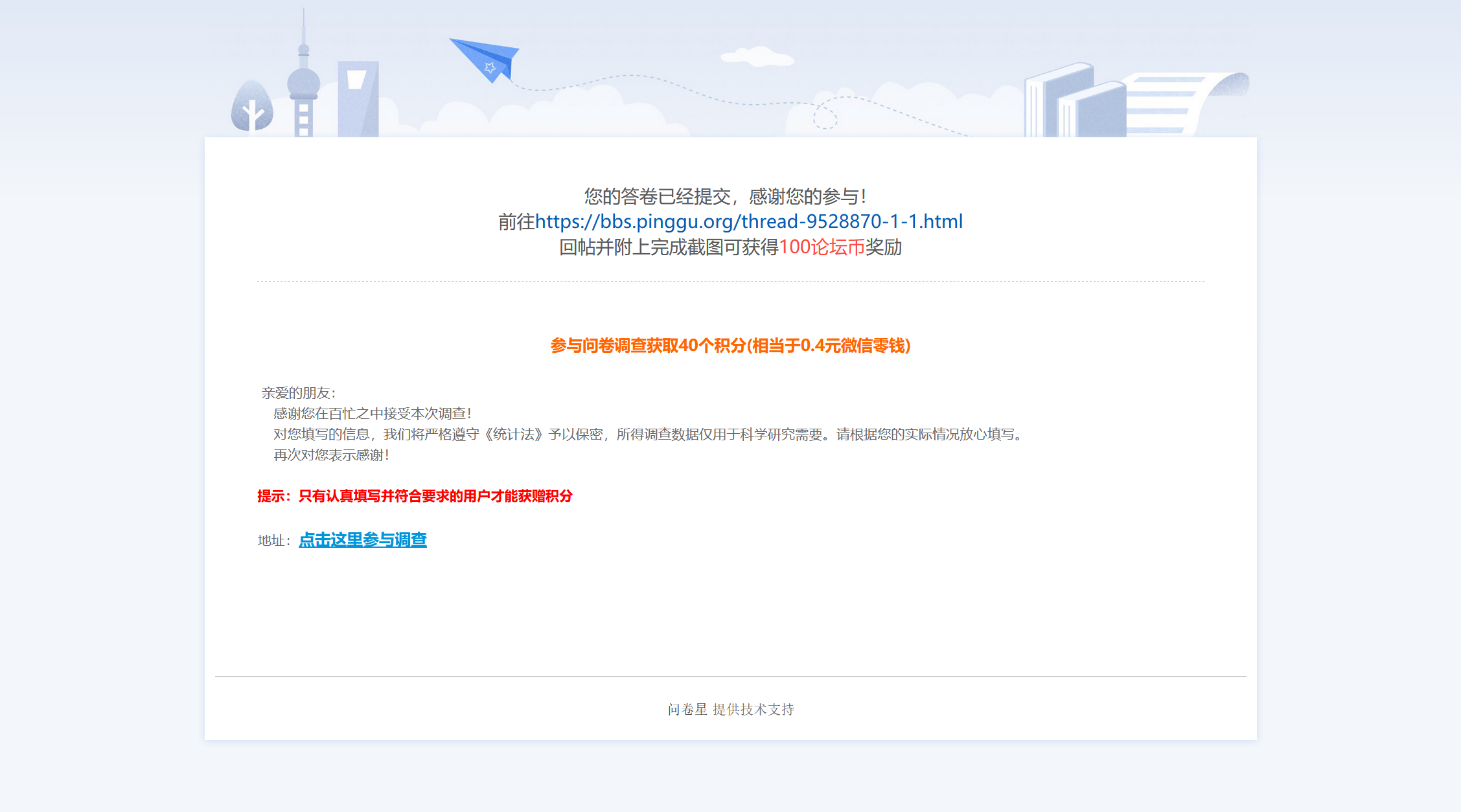This screenshot has width=1461, height=812.
Task: Click the stacked books illustration
Action: tap(1074, 102)
